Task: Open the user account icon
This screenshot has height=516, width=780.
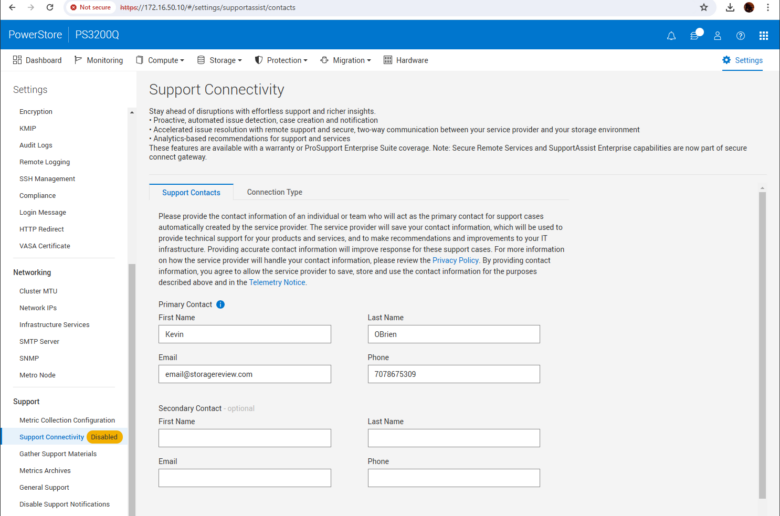Action: coord(717,36)
